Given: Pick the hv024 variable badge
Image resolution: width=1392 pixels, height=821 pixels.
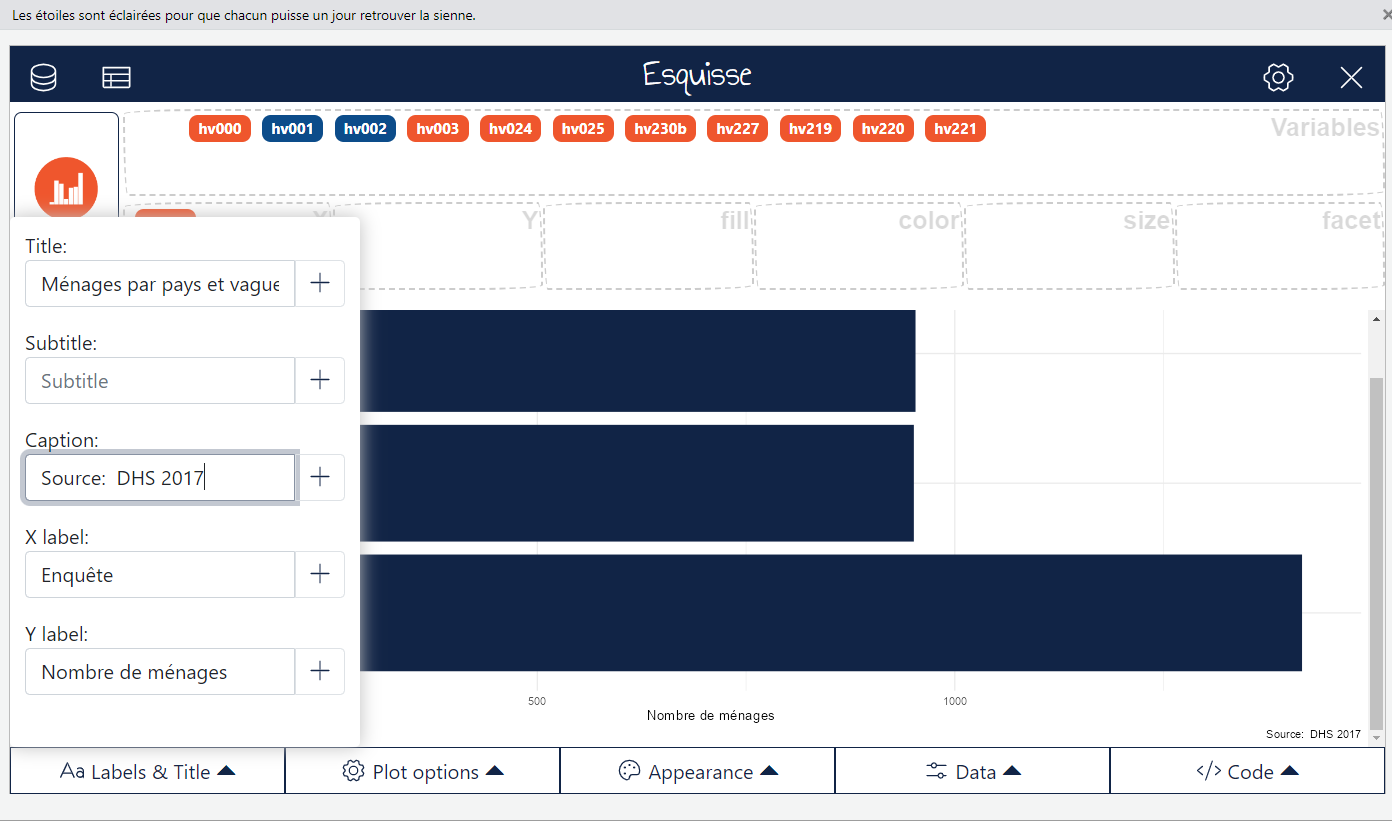Looking at the screenshot, I should [x=511, y=128].
